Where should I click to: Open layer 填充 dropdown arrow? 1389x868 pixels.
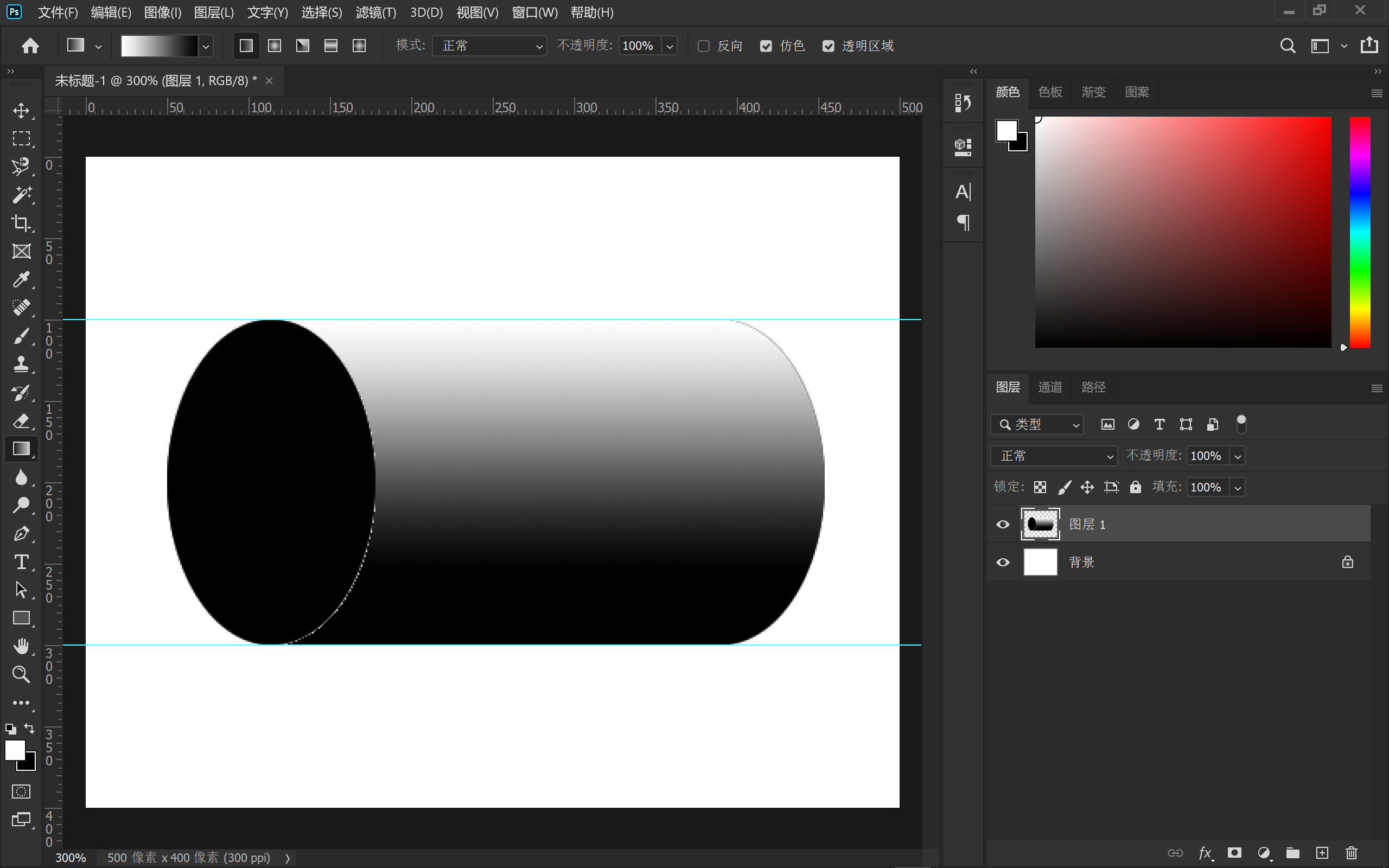pos(1238,487)
